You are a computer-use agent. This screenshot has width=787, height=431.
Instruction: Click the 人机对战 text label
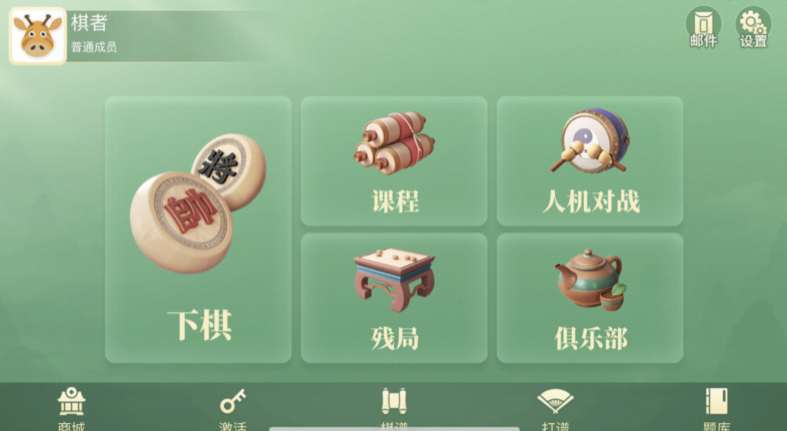click(591, 202)
